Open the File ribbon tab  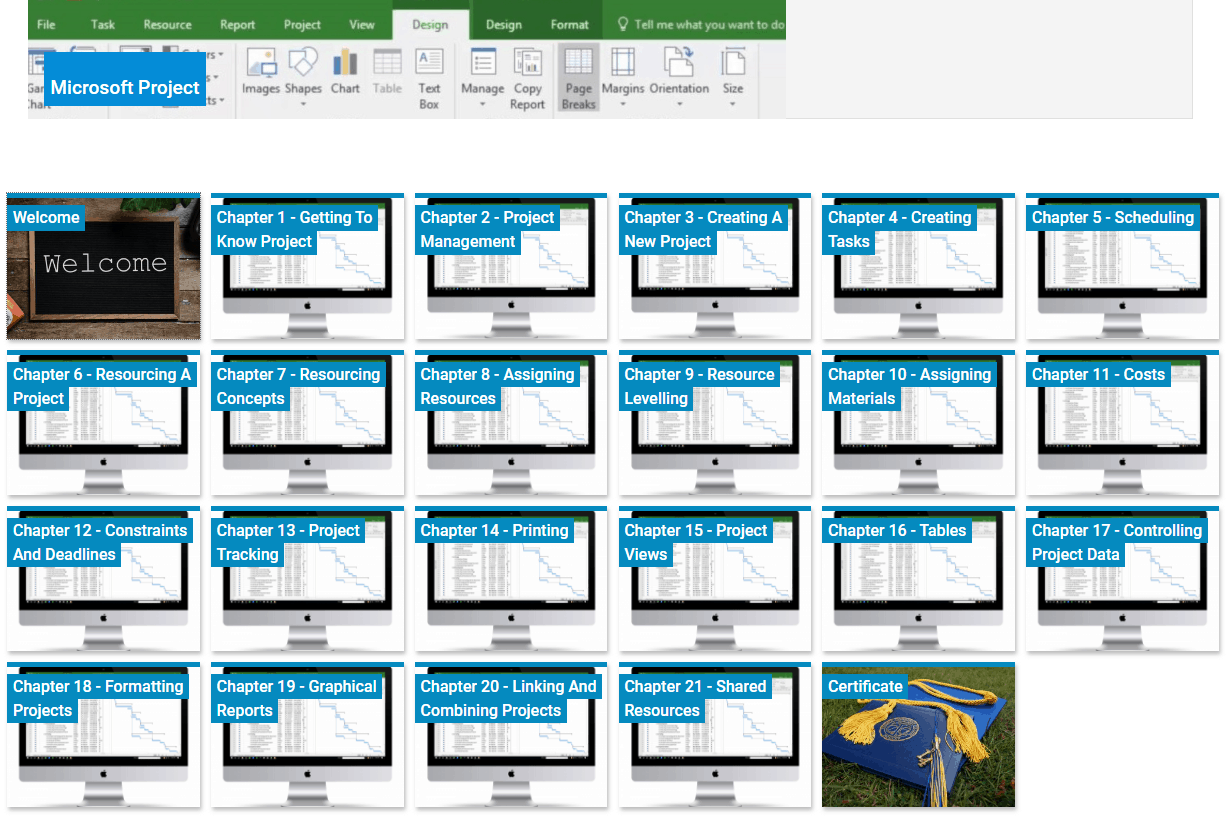46,25
